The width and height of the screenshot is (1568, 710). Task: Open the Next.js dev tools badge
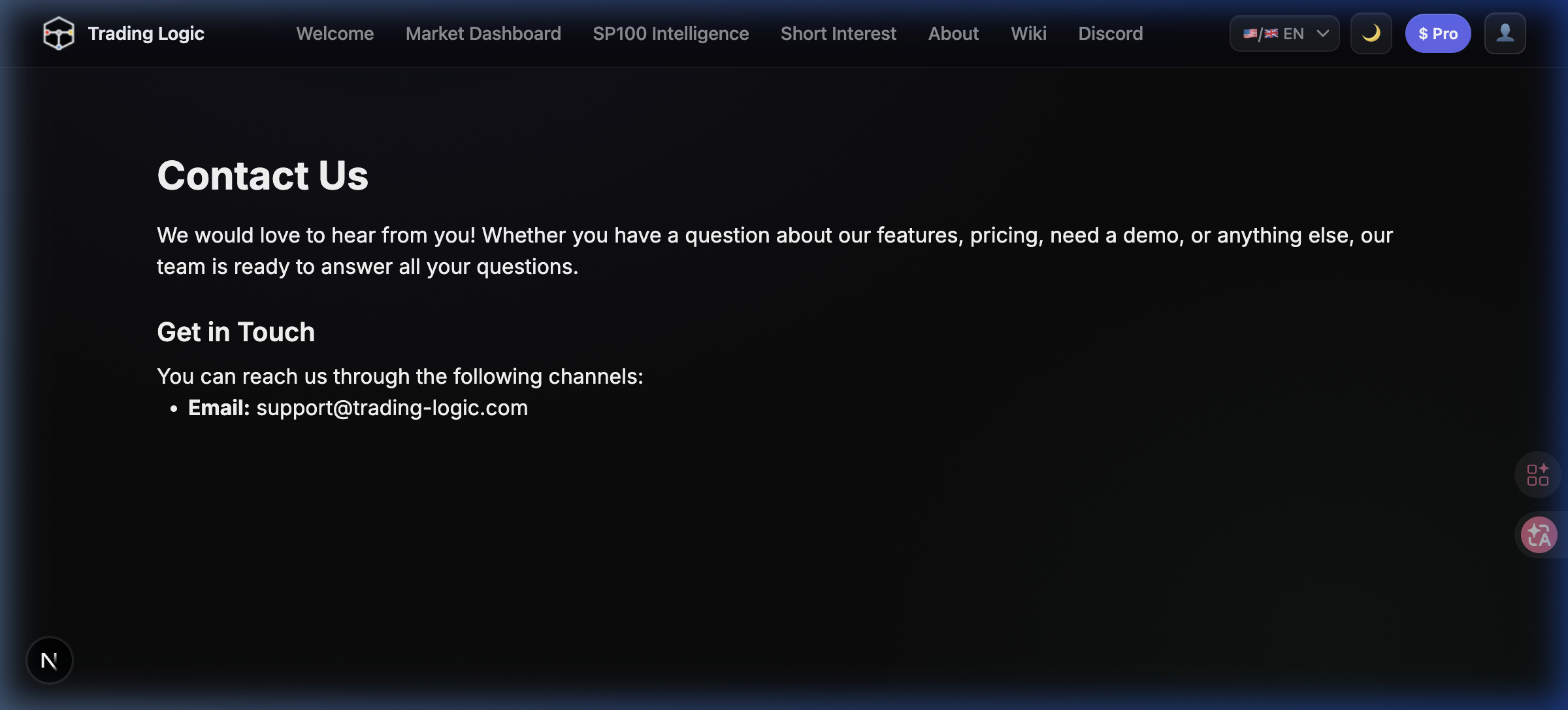coord(50,660)
